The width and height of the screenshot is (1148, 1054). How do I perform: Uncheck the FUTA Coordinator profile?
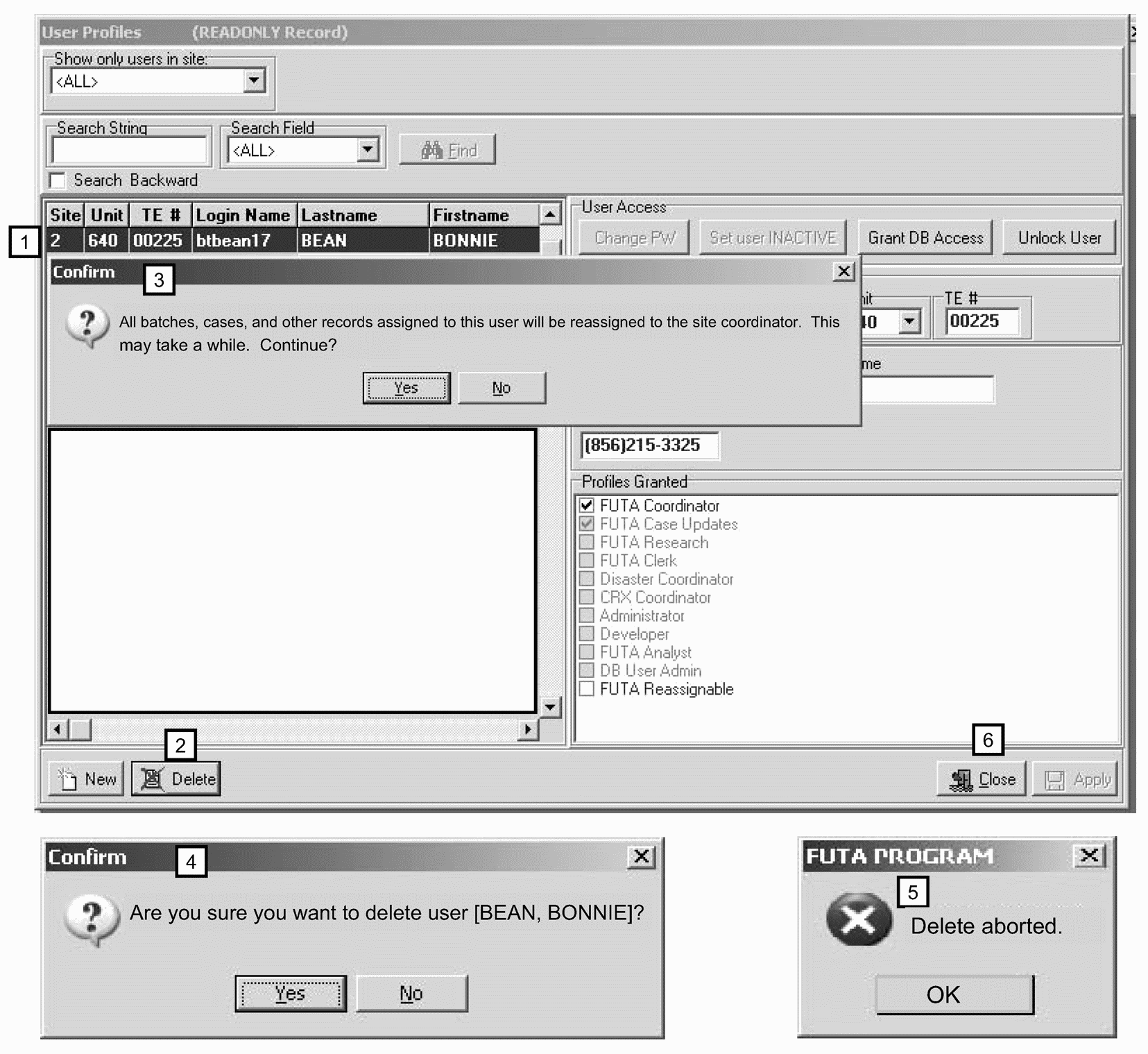coord(587,505)
